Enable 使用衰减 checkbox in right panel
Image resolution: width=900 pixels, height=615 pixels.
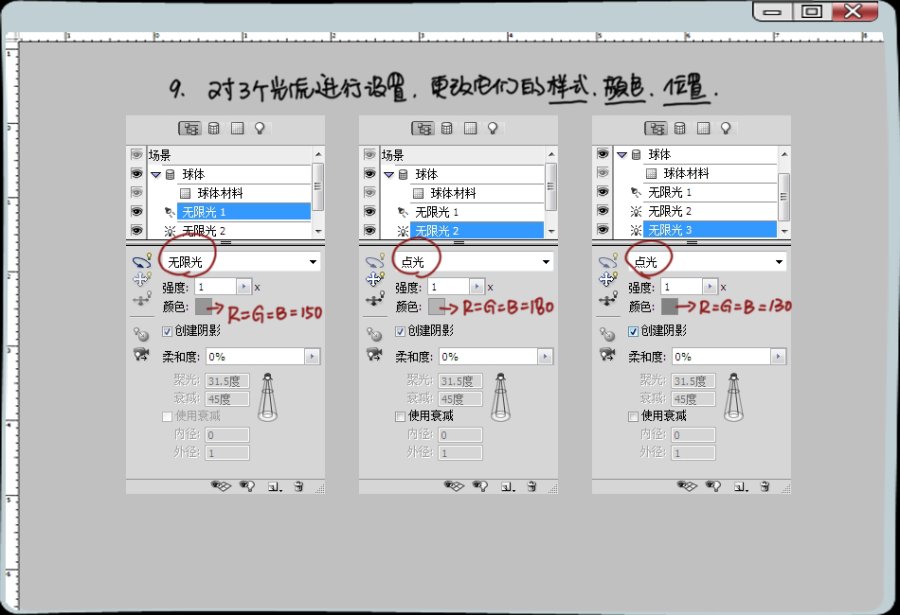633,416
